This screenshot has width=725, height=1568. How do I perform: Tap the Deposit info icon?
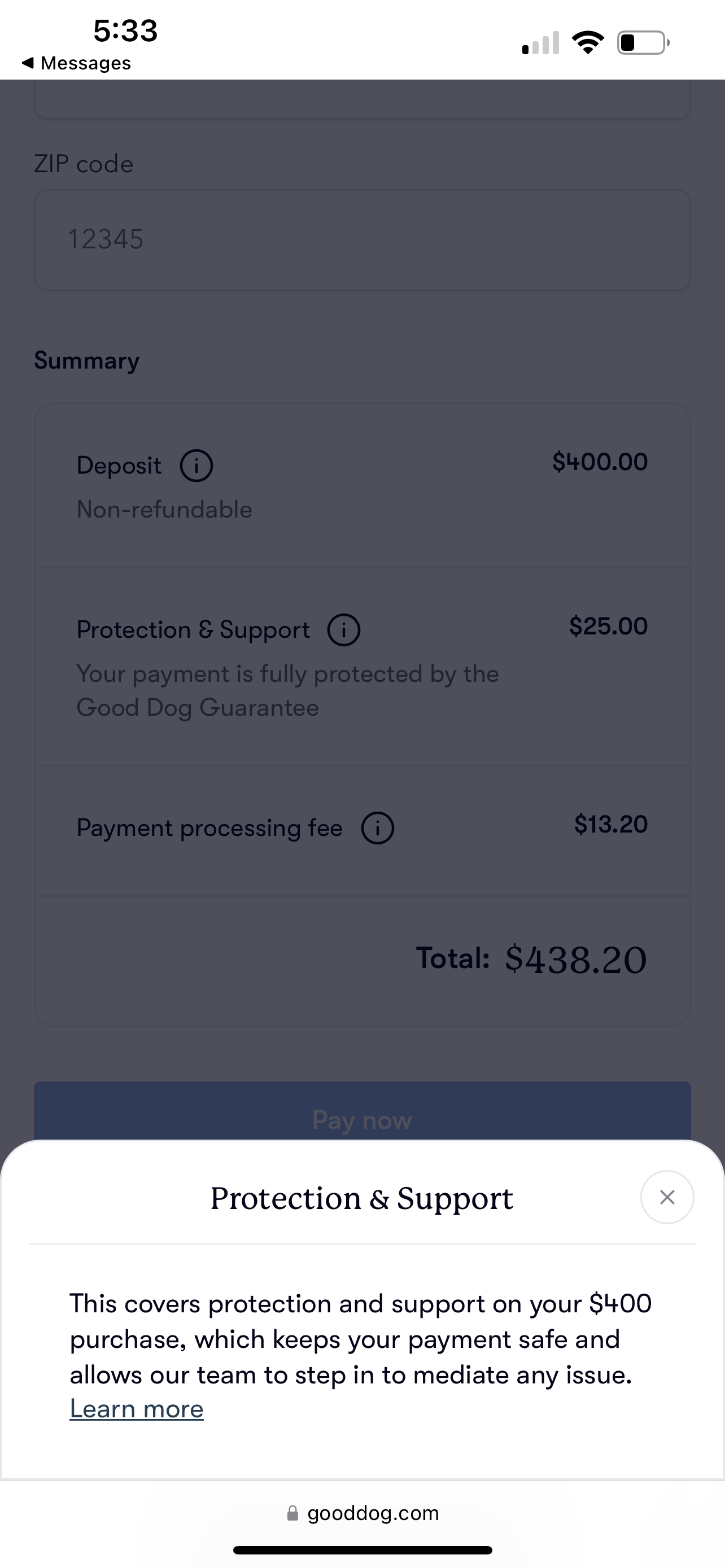click(196, 466)
